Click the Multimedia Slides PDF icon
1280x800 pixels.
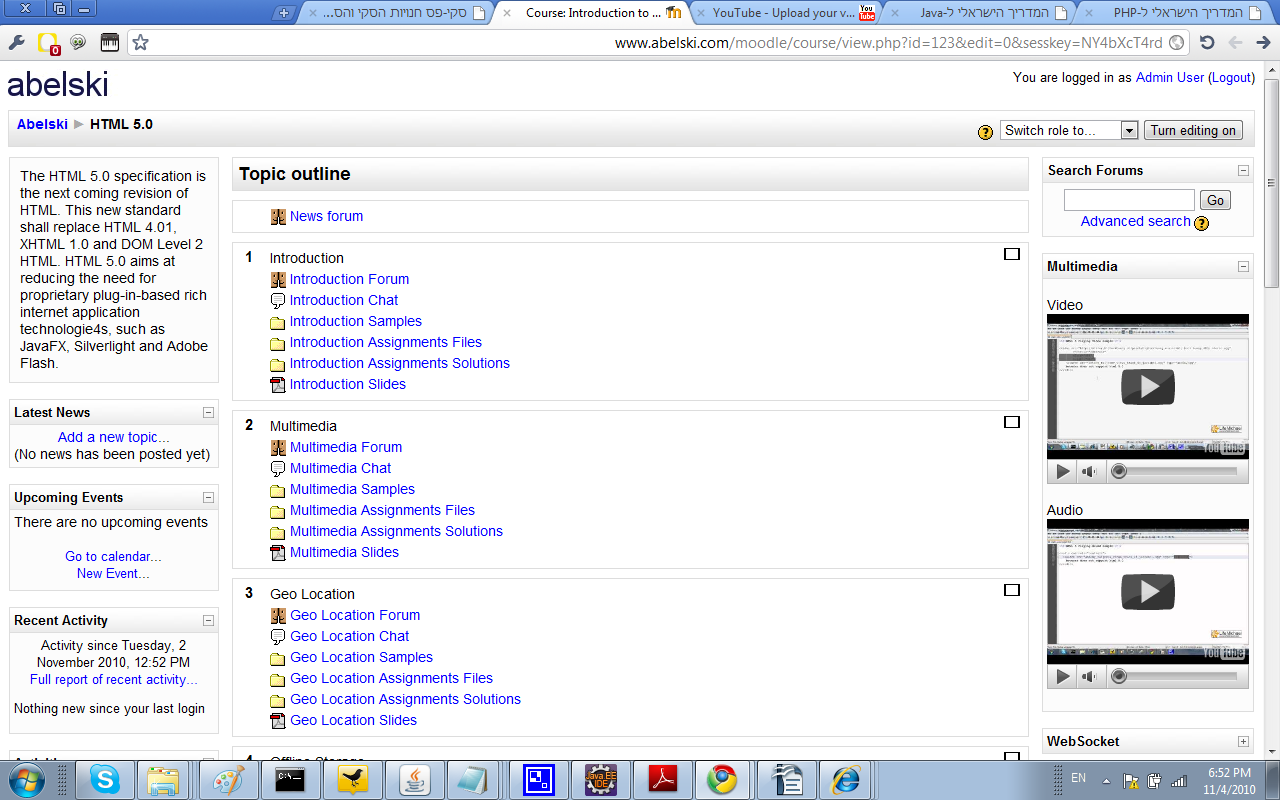pyautogui.click(x=278, y=552)
